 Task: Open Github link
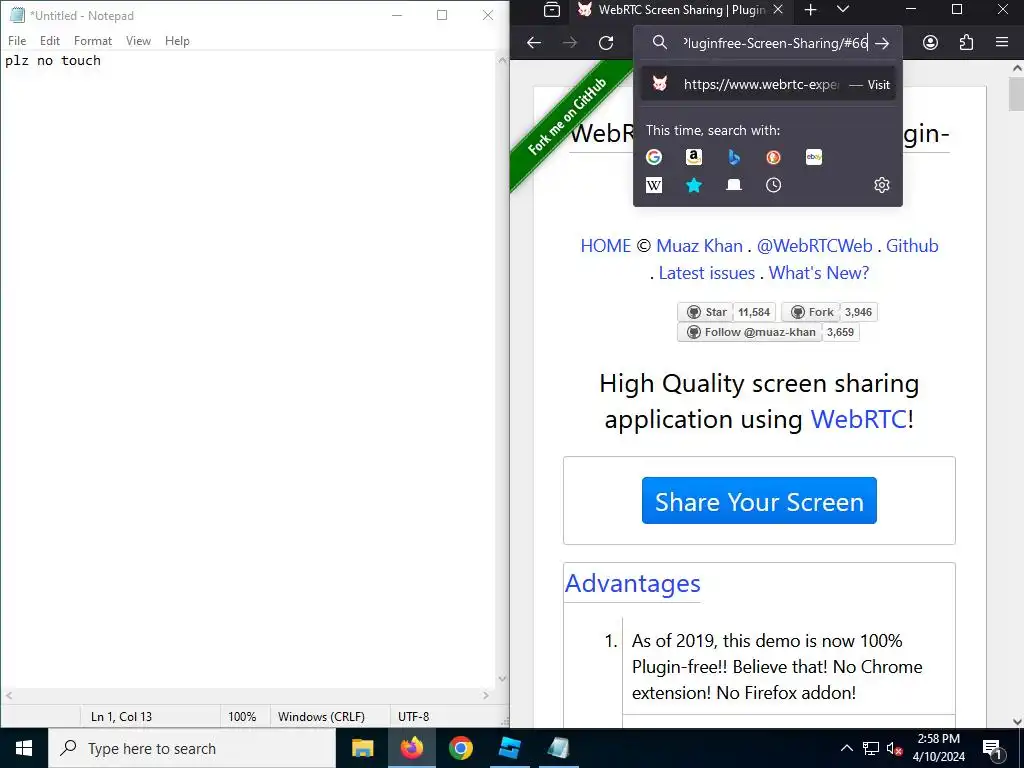[x=912, y=246]
